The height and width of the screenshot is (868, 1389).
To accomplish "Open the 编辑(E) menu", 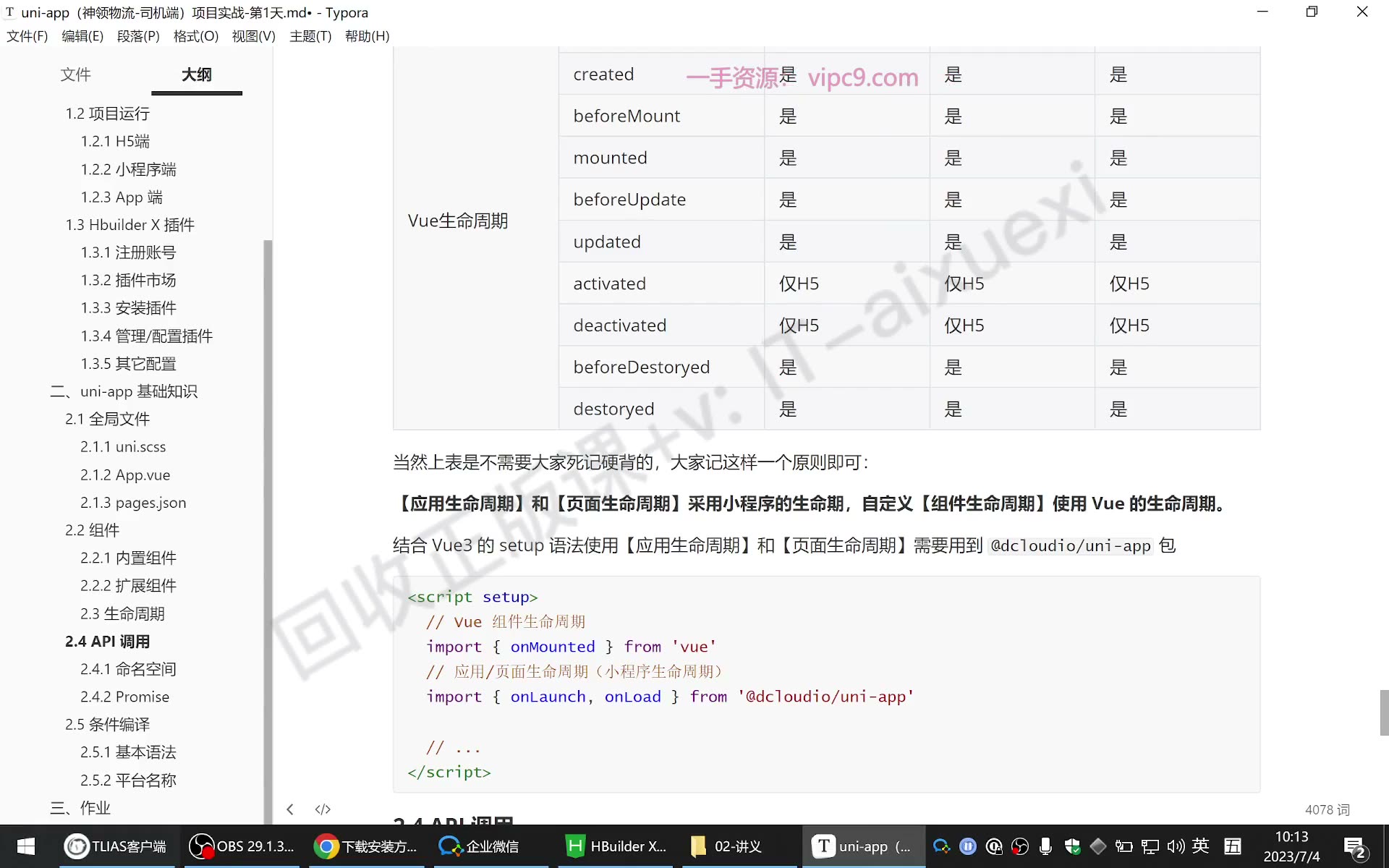I will pos(82,36).
